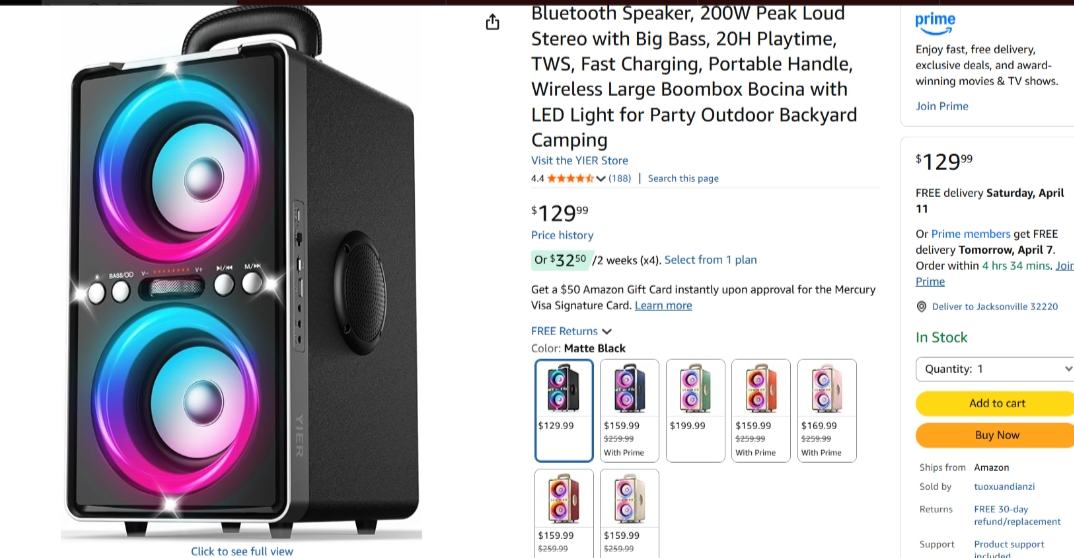Image resolution: width=1074 pixels, height=558 pixels.
Task: Click the share icon above product image
Action: pyautogui.click(x=492, y=22)
